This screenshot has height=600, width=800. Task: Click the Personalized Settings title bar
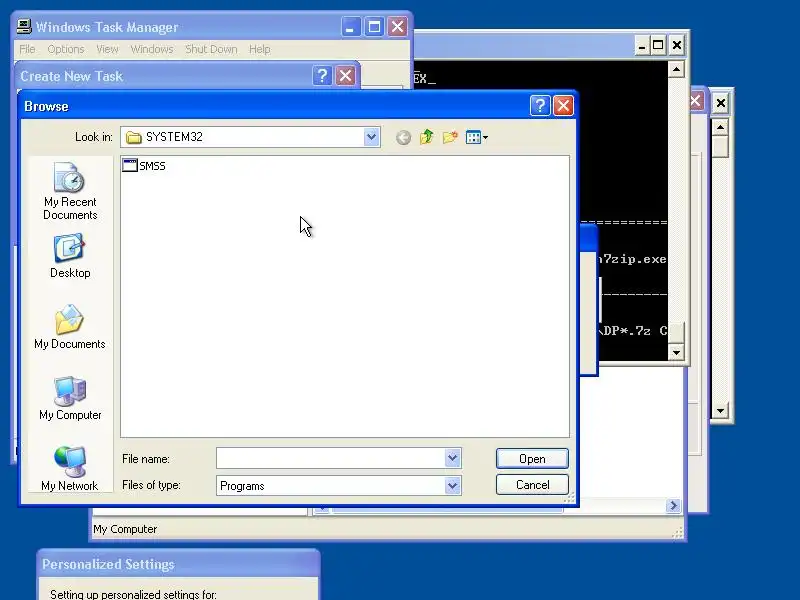tap(179, 564)
